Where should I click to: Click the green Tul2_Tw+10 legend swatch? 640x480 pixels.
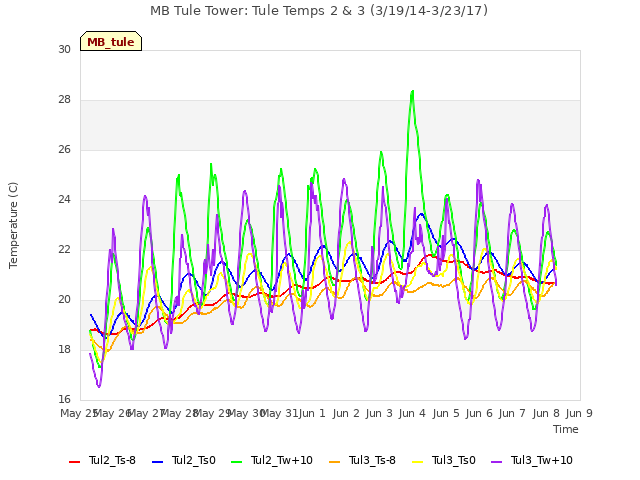pos(236,461)
